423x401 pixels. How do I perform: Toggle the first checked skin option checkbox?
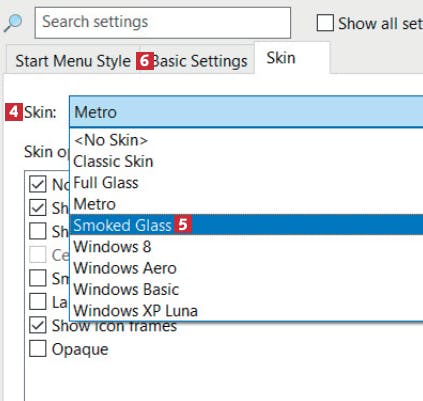(x=38, y=184)
